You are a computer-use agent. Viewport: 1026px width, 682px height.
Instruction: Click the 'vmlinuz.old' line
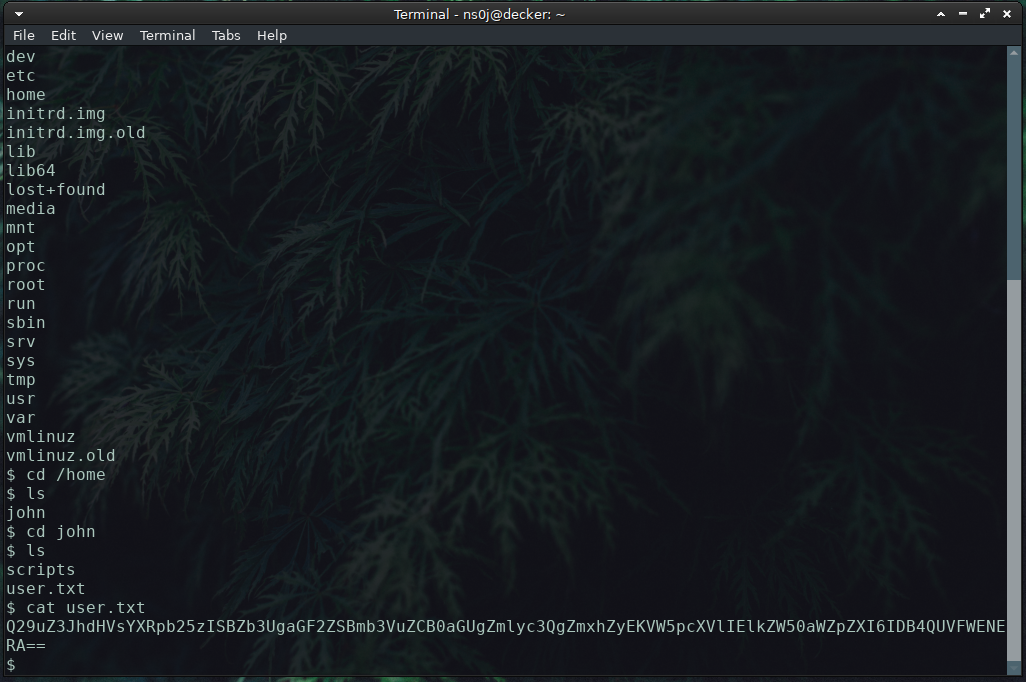[61, 456]
